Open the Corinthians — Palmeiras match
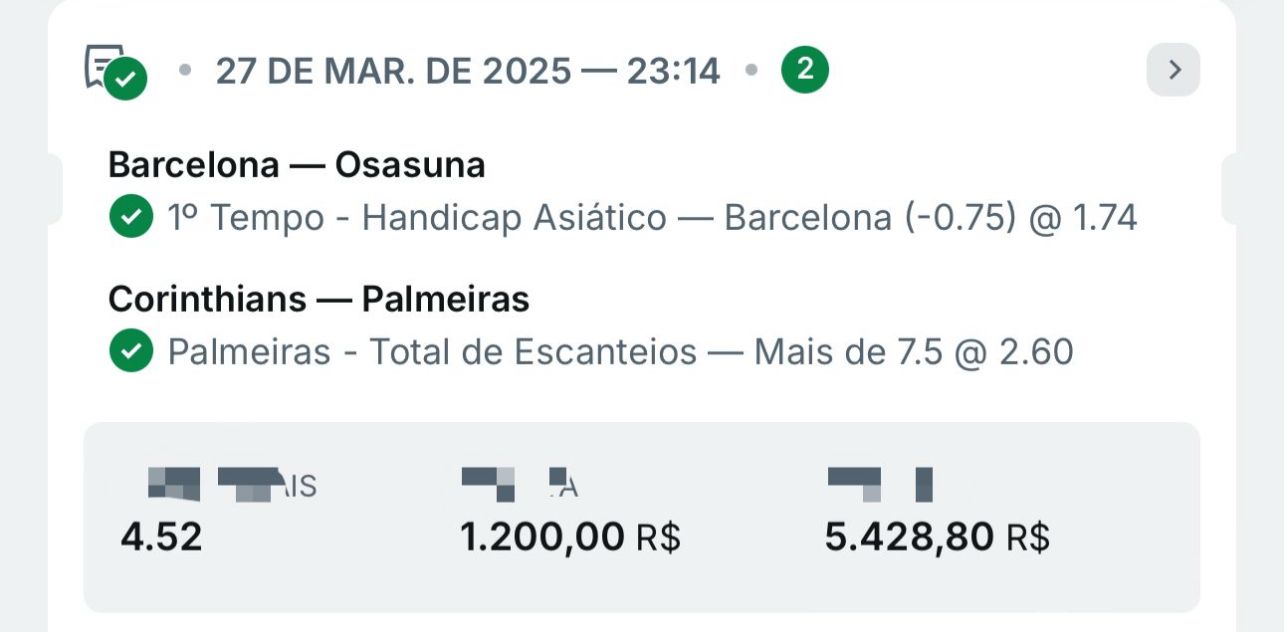 [x=318, y=298]
